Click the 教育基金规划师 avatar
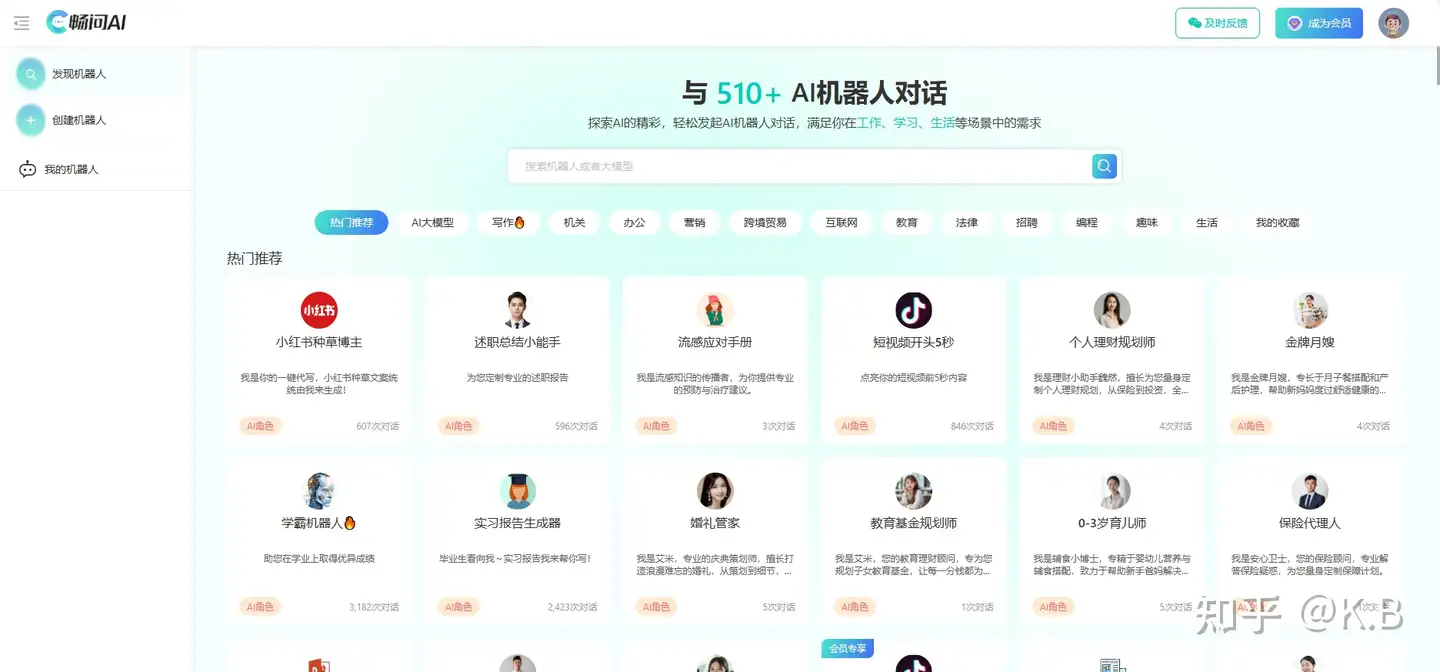 [913, 491]
